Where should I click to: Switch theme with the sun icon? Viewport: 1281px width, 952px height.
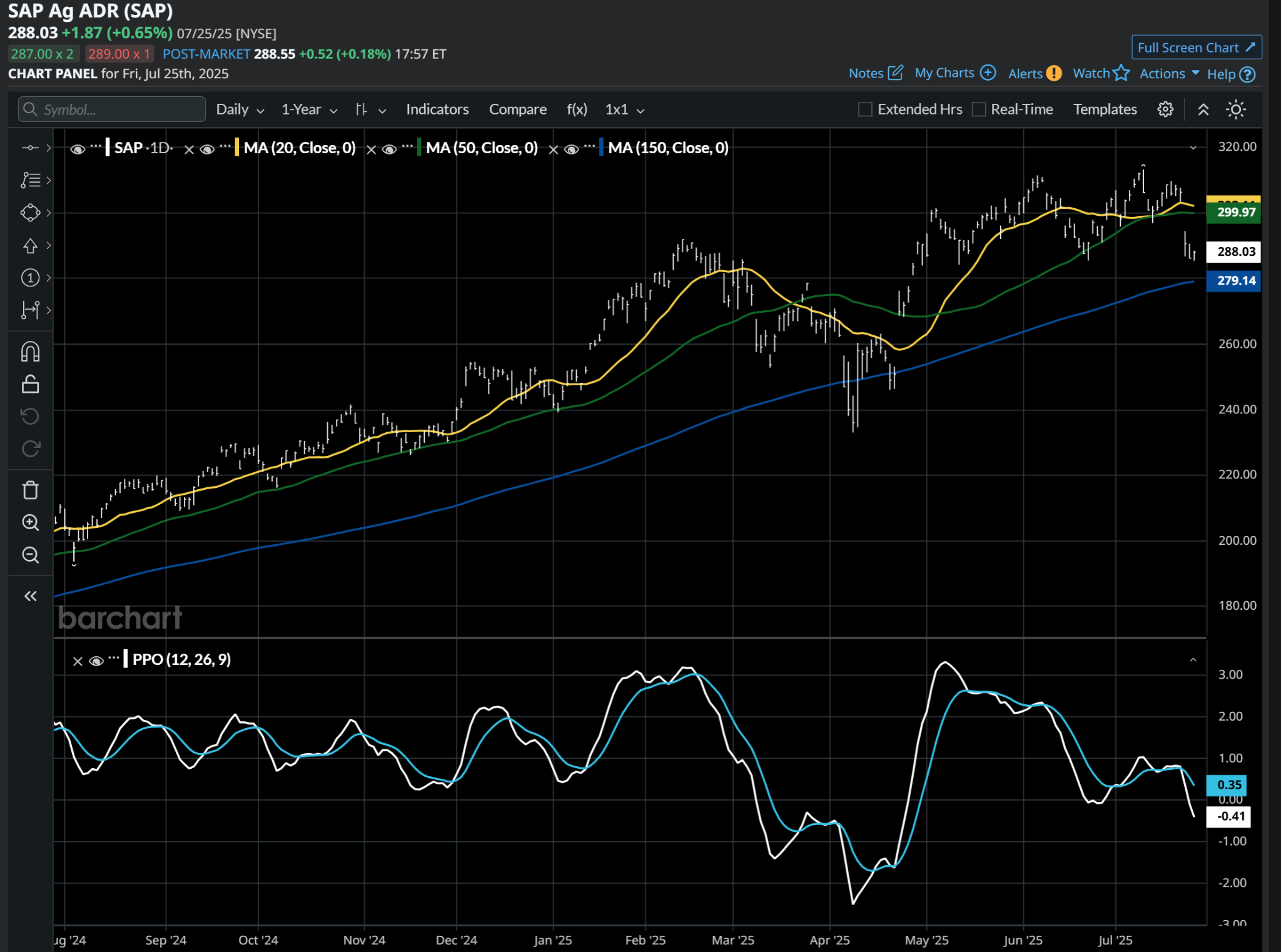[1236, 109]
